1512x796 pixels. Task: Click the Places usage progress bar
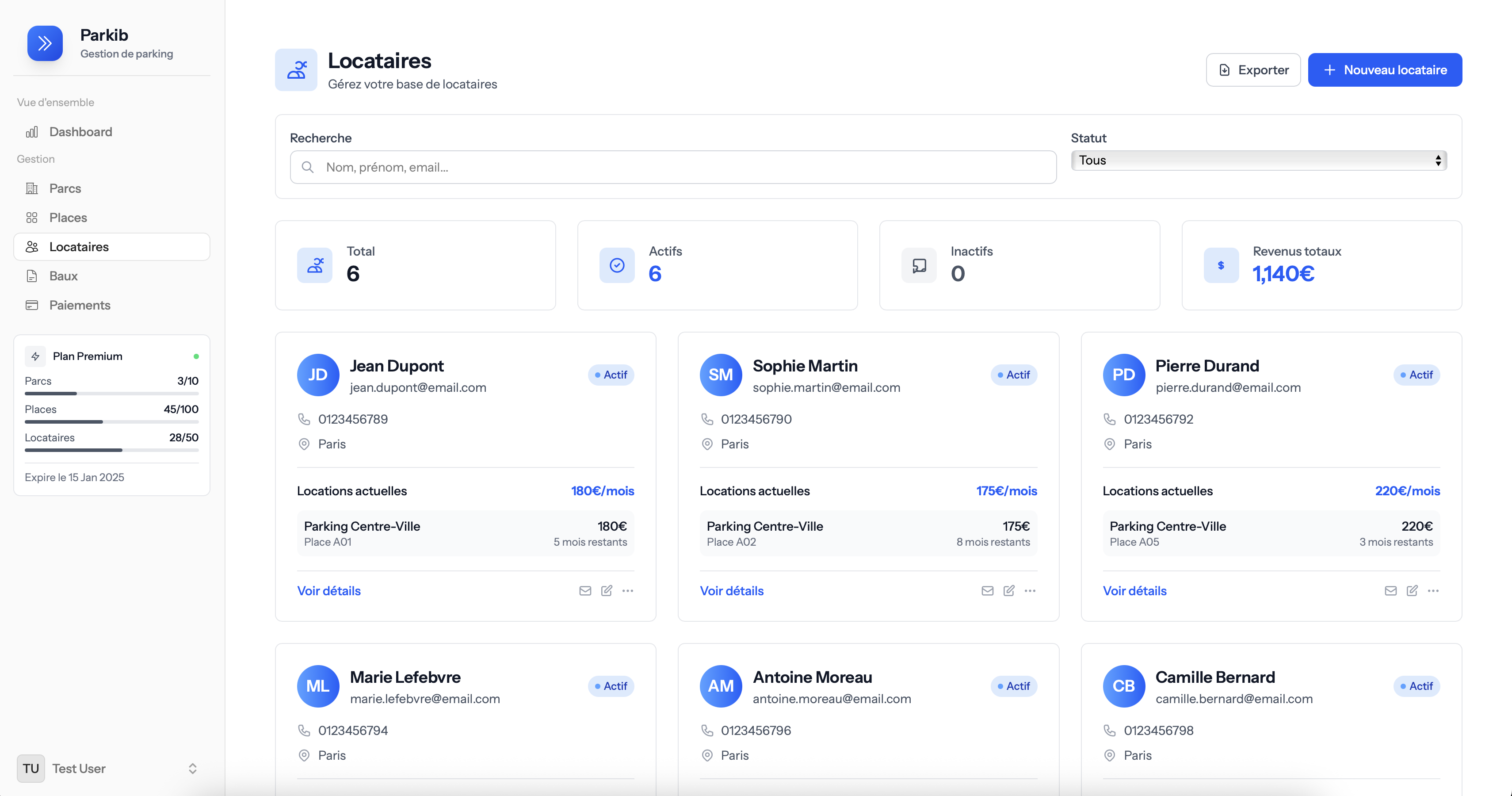pos(111,421)
